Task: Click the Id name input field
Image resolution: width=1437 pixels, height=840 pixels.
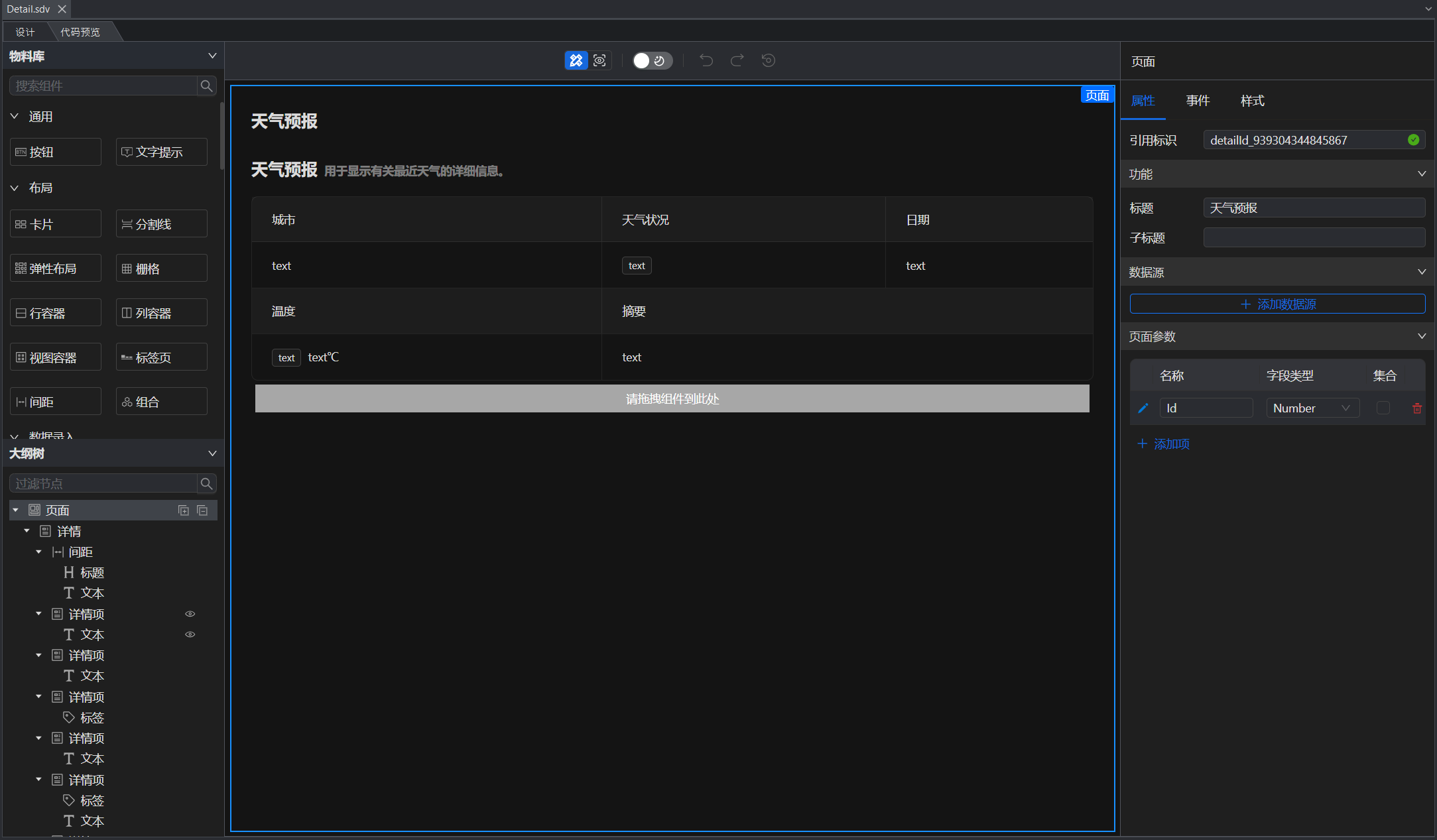Action: point(1206,408)
